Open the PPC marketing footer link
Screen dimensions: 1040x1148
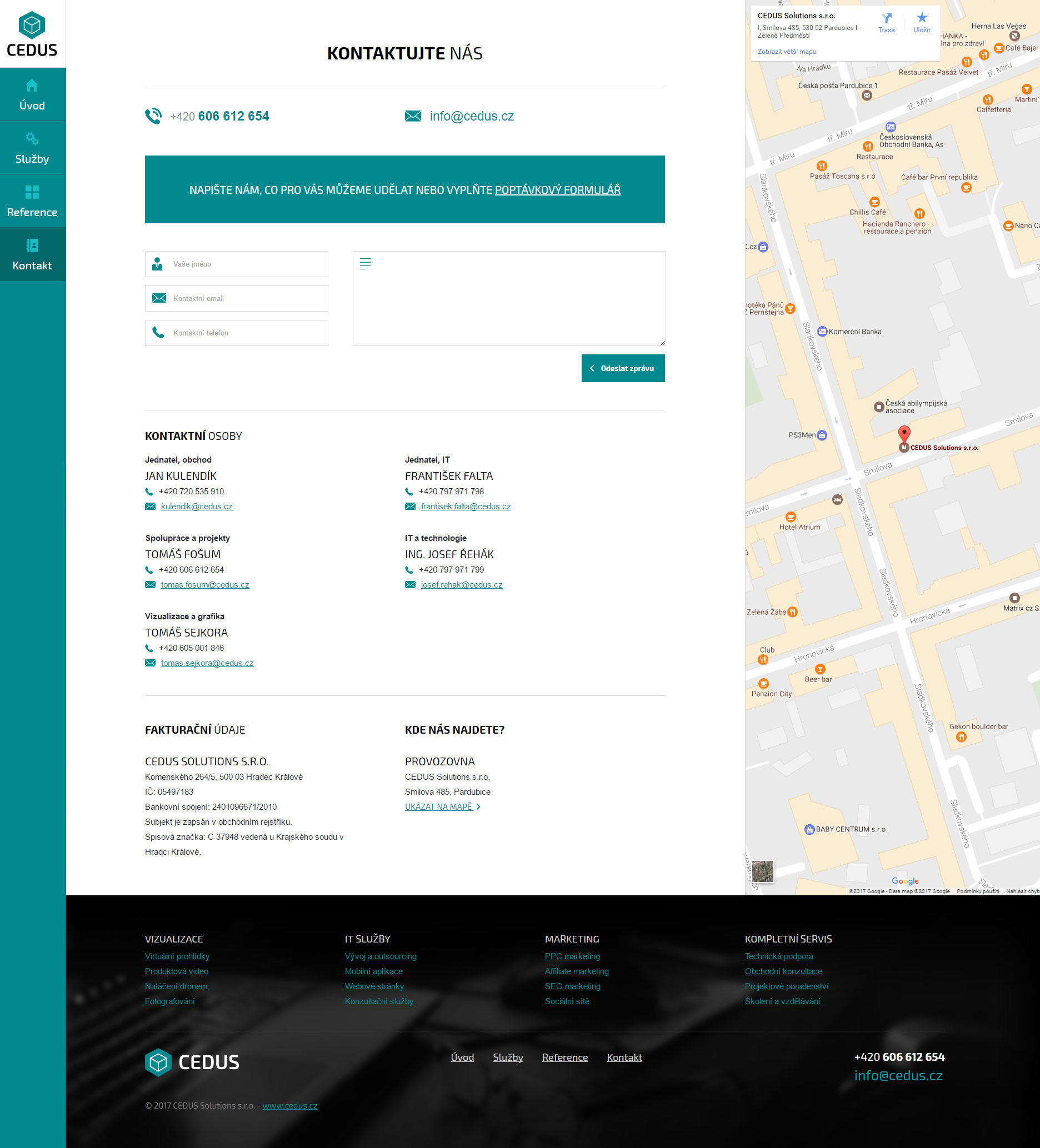click(x=572, y=956)
